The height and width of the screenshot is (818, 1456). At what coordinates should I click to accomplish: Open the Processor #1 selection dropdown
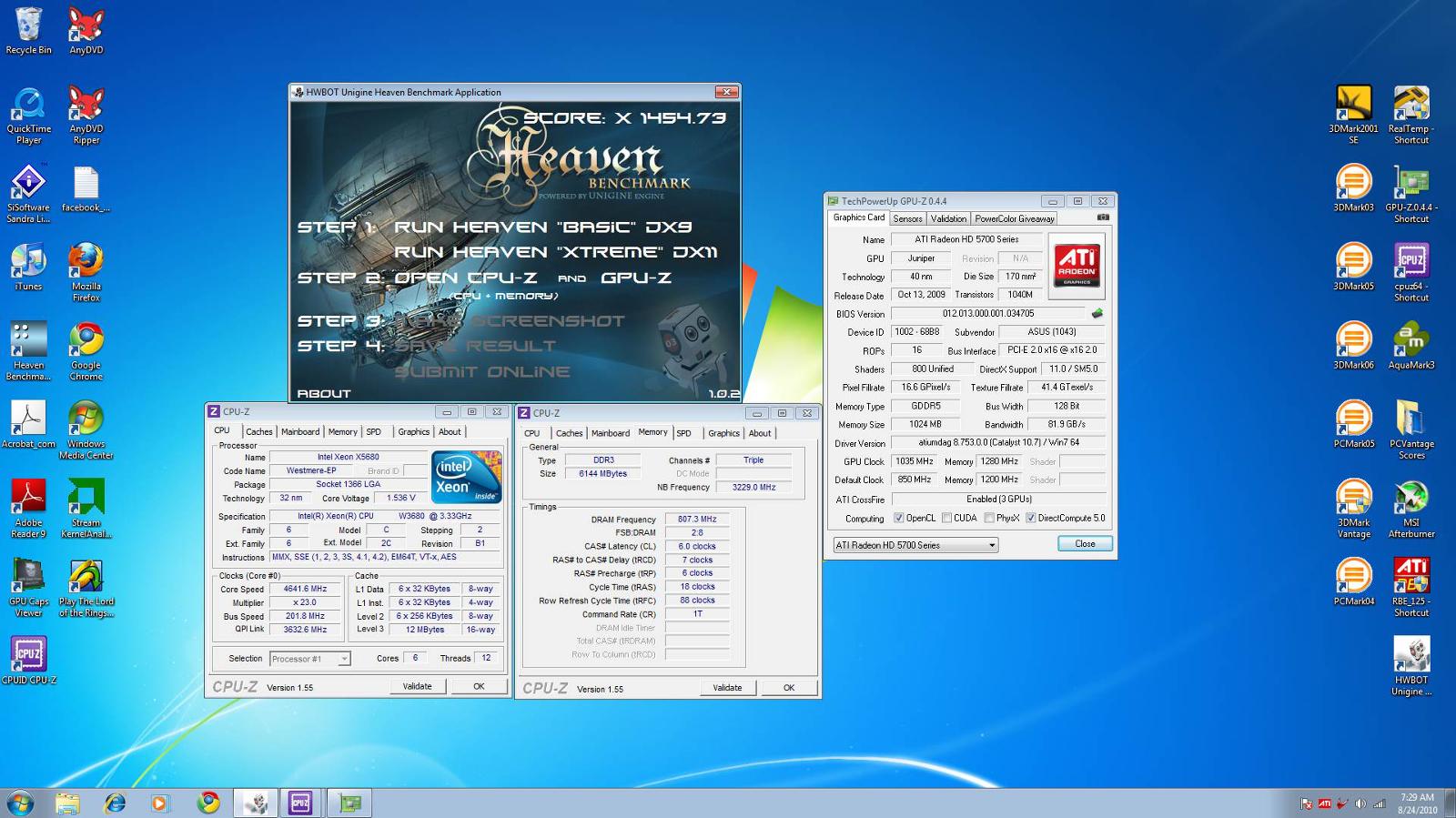(309, 659)
